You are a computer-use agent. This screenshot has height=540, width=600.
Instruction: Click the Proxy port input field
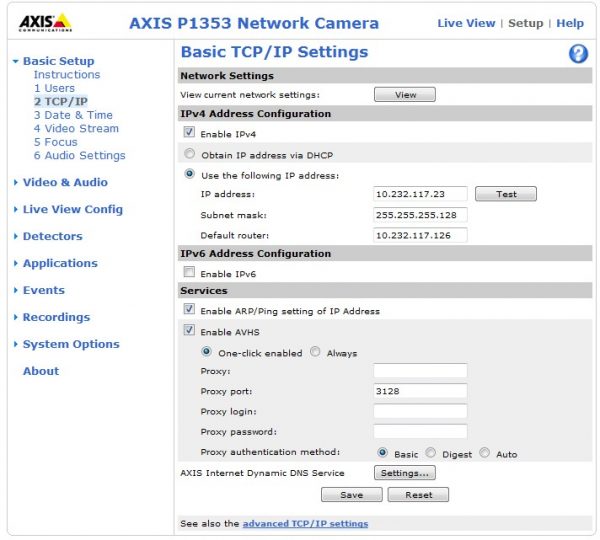pos(420,391)
